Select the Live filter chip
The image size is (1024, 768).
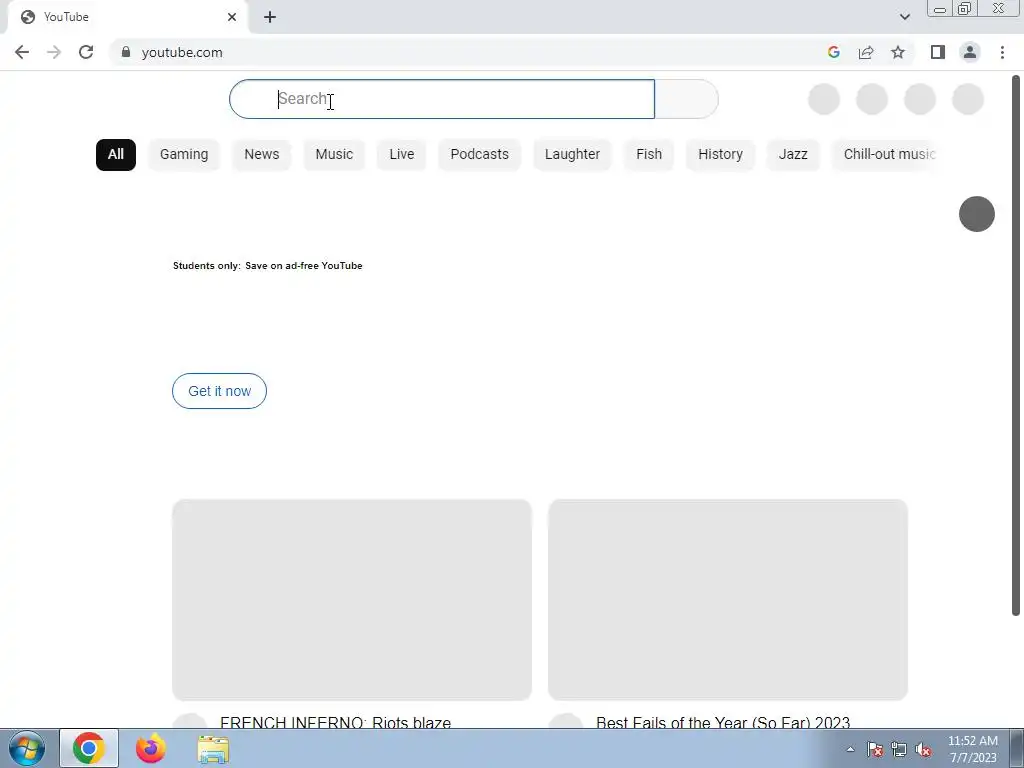coord(402,155)
